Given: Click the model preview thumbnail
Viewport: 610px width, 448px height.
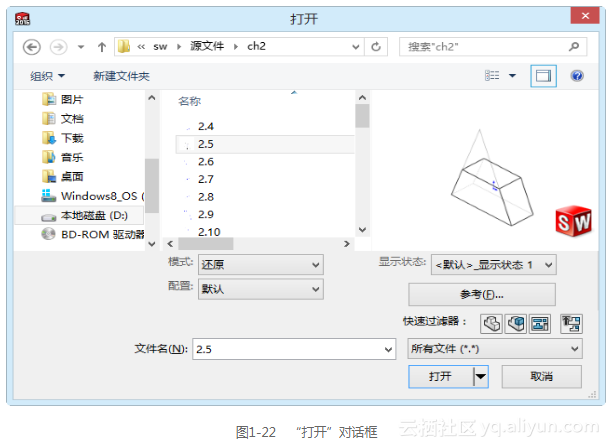Looking at the screenshot, I should pyautogui.click(x=492, y=177).
